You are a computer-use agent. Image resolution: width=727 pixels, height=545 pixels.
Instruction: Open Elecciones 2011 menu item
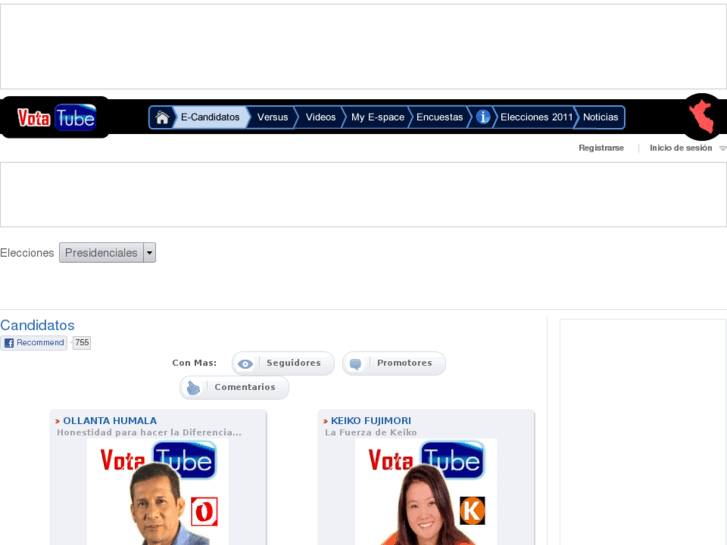pos(536,117)
